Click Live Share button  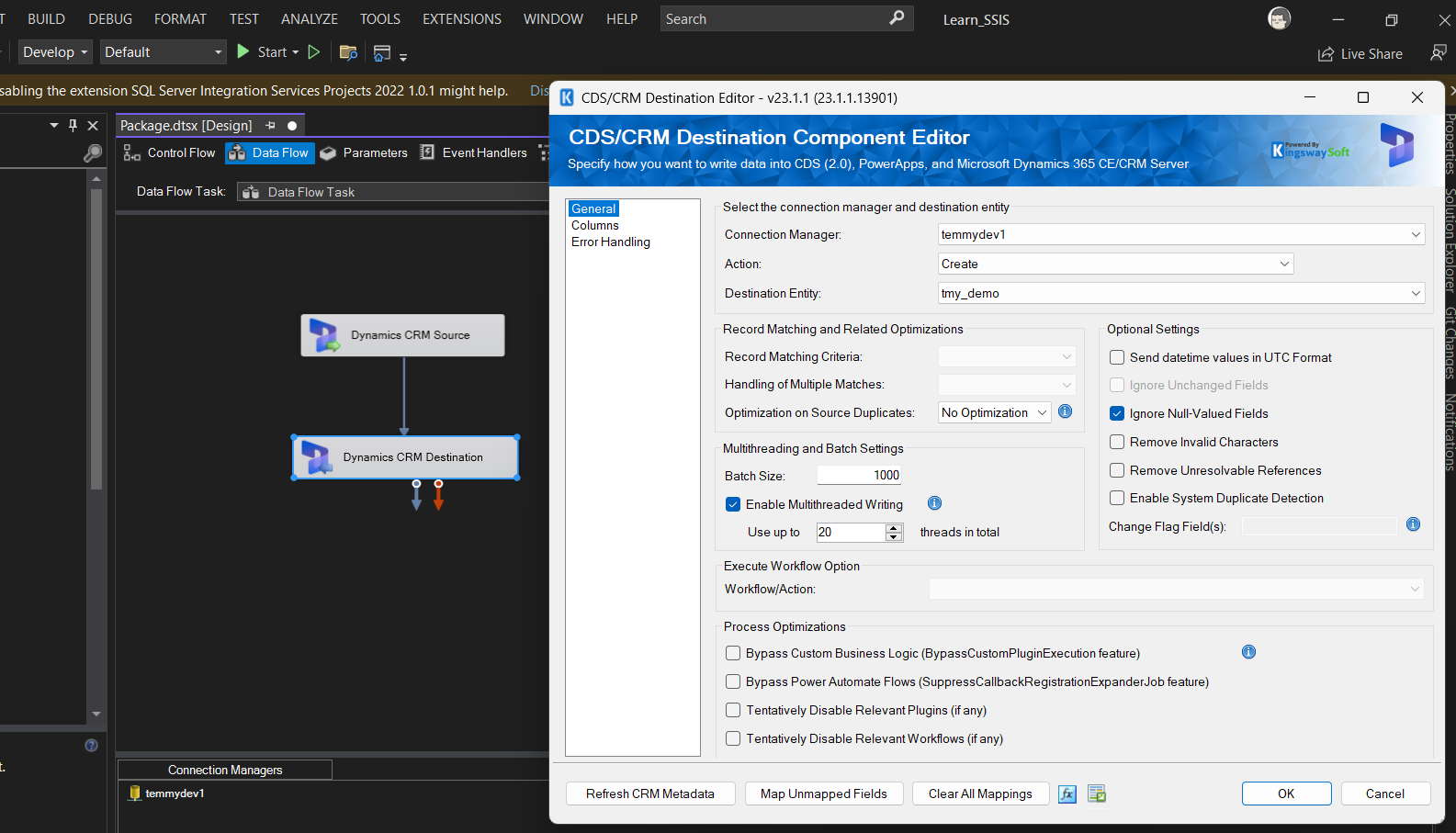pos(1360,54)
